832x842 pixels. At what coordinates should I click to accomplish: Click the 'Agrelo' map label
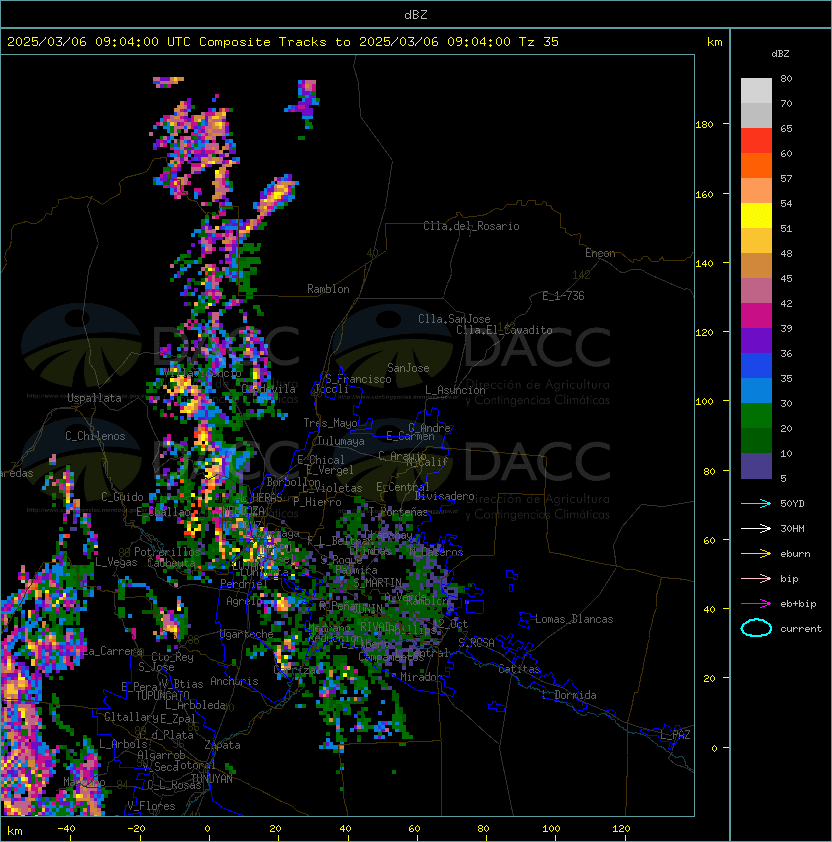click(244, 601)
